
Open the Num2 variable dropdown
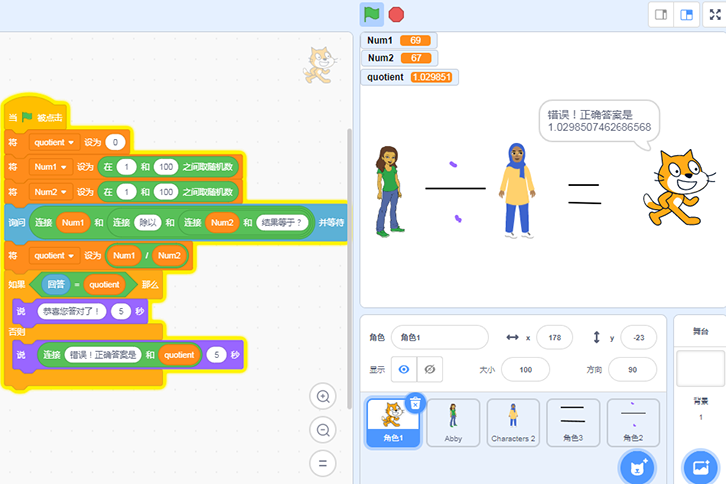tap(50, 190)
